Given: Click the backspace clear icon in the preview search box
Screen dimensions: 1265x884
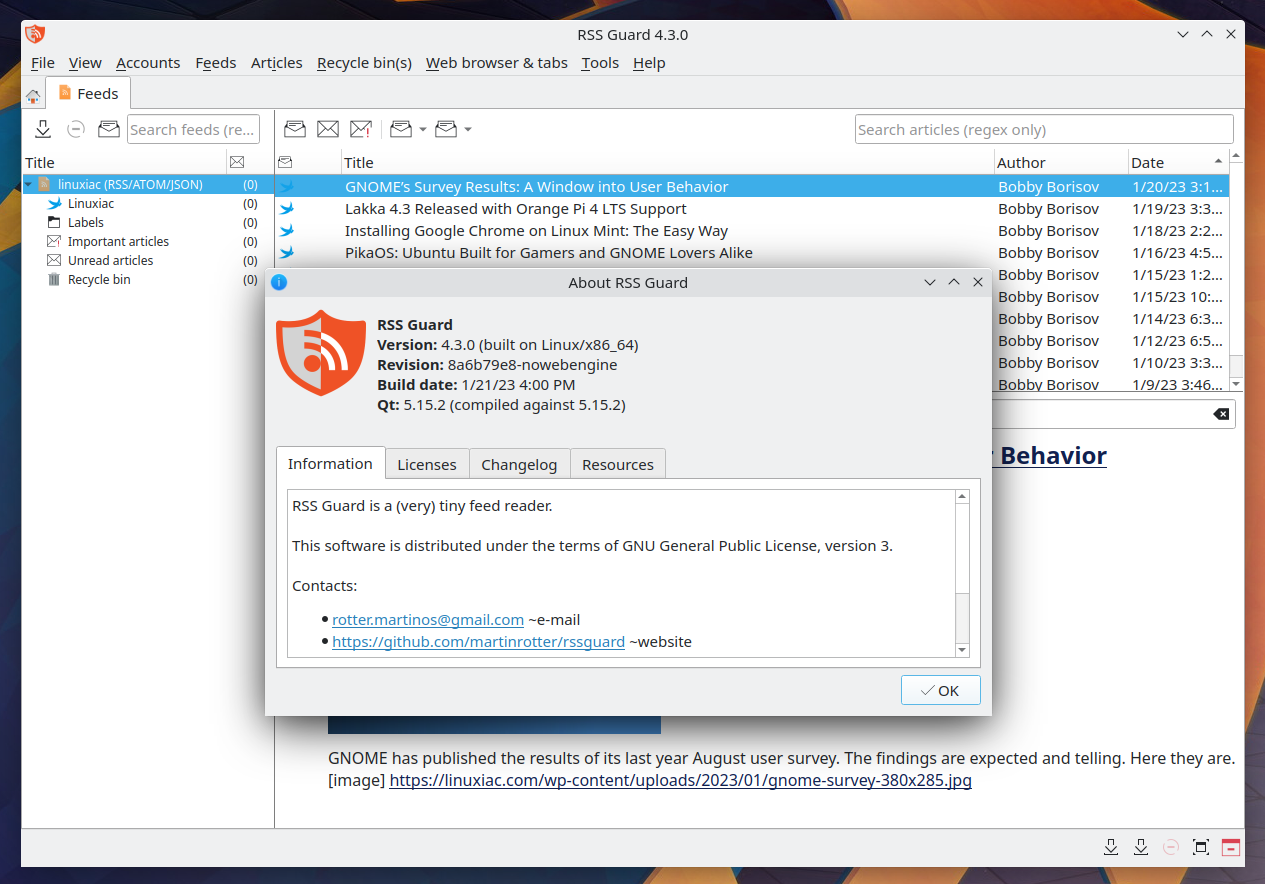Looking at the screenshot, I should 1221,414.
